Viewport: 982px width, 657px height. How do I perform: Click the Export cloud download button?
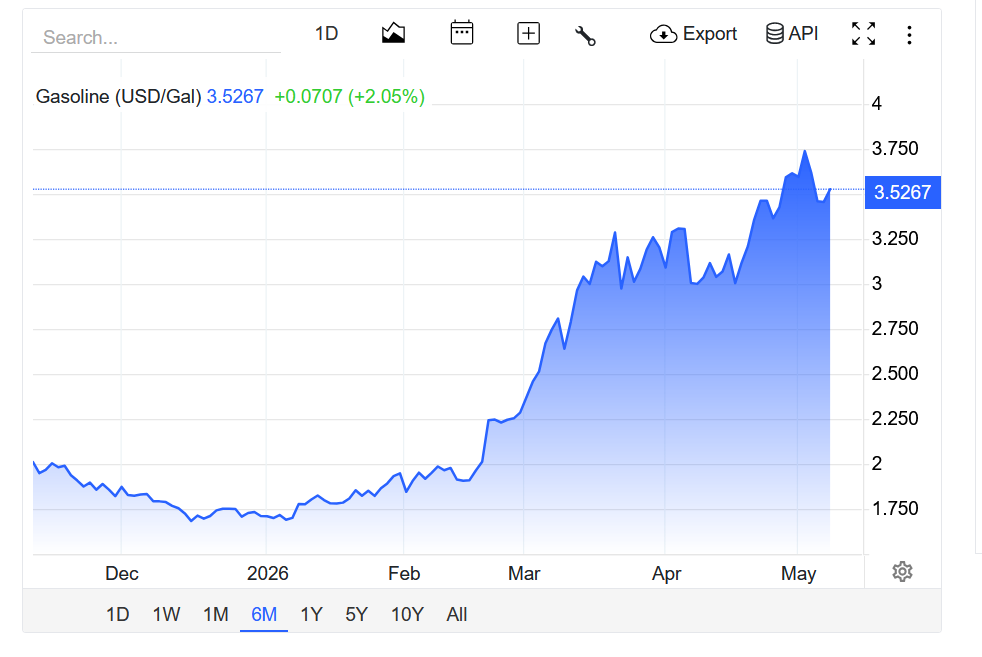coord(693,34)
